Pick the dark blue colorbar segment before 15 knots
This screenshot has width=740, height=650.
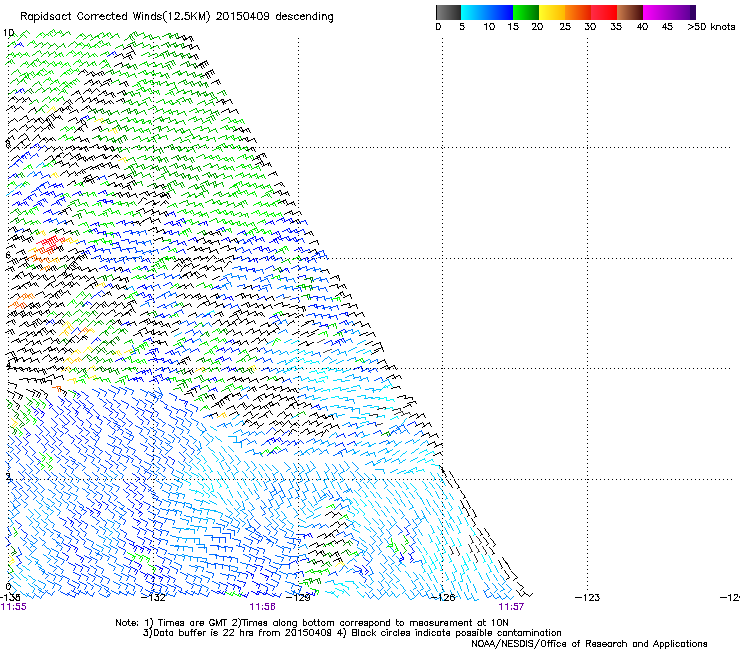(499, 12)
